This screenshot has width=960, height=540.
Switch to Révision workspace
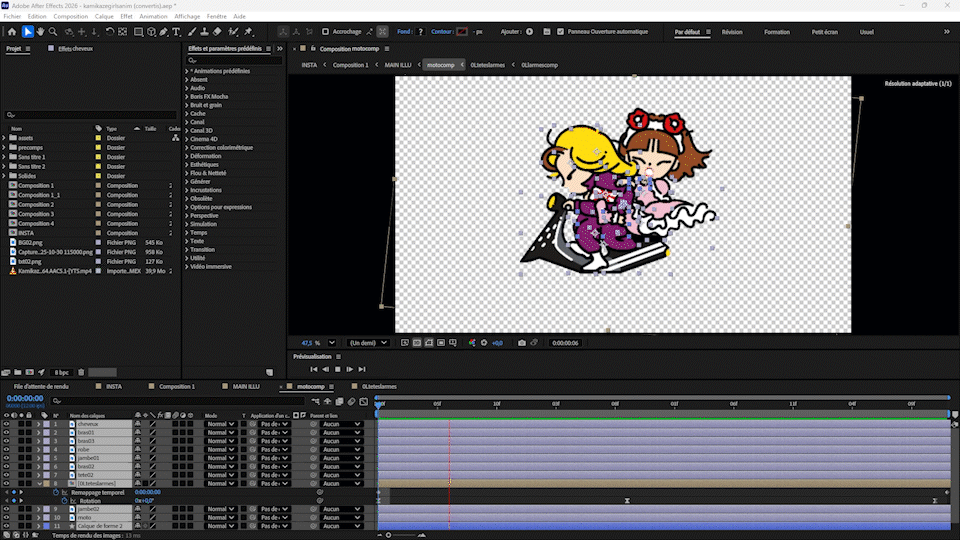click(x=732, y=32)
